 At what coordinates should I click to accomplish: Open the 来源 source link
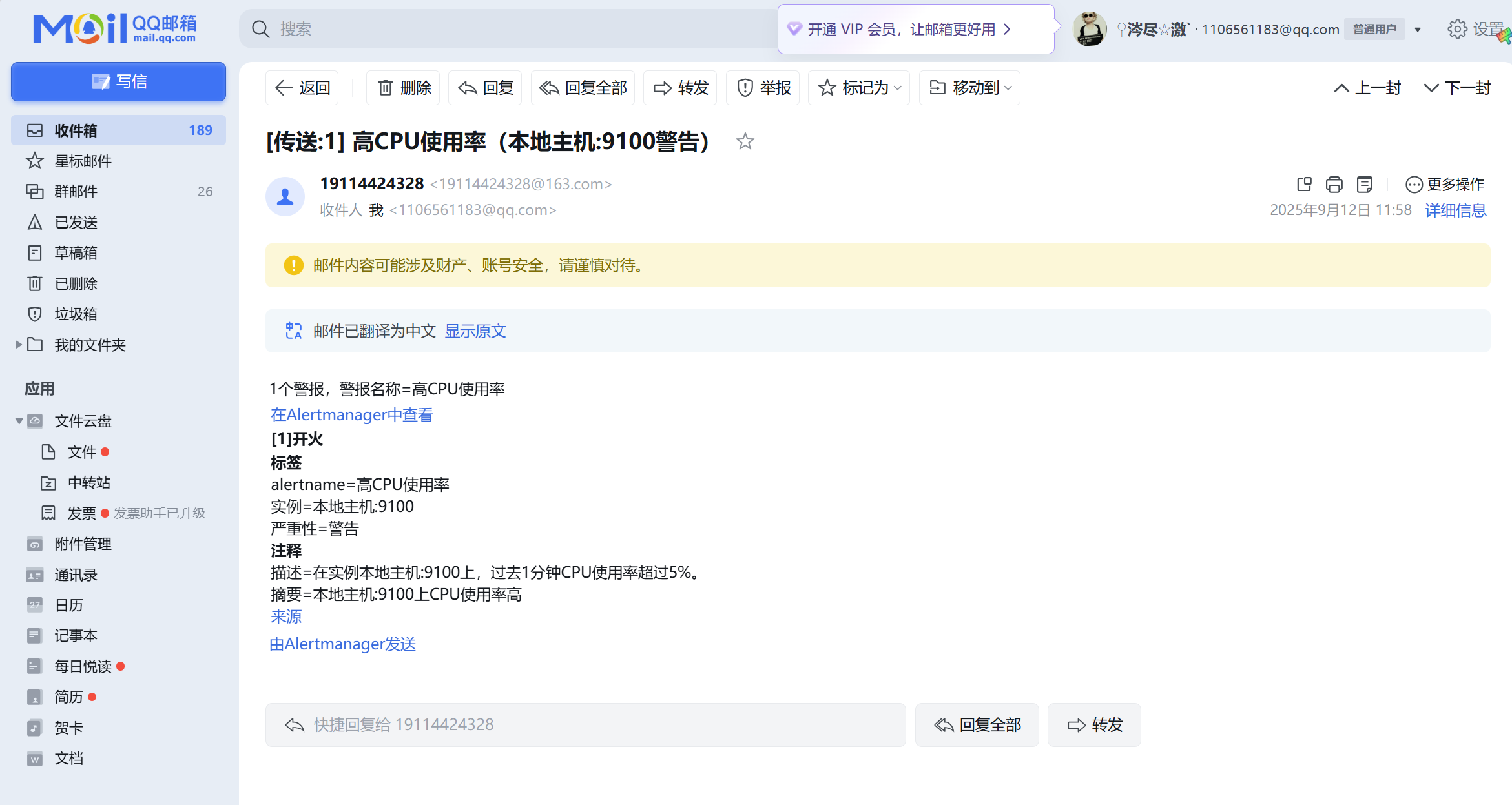(x=286, y=616)
